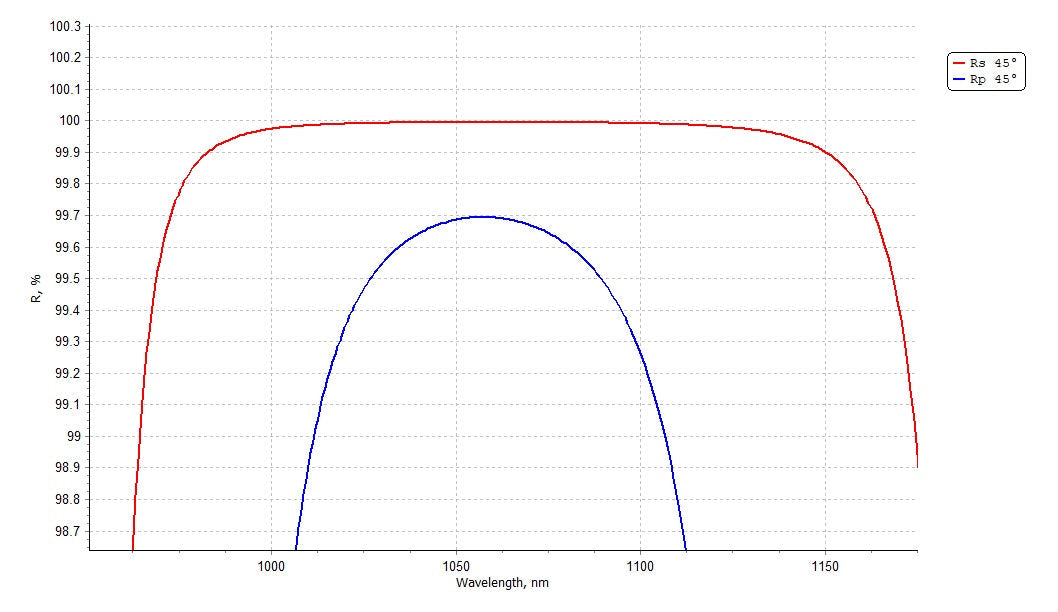Click the Rs 45° legend entry
Viewport: 1058px width, 612px height.
coord(986,63)
